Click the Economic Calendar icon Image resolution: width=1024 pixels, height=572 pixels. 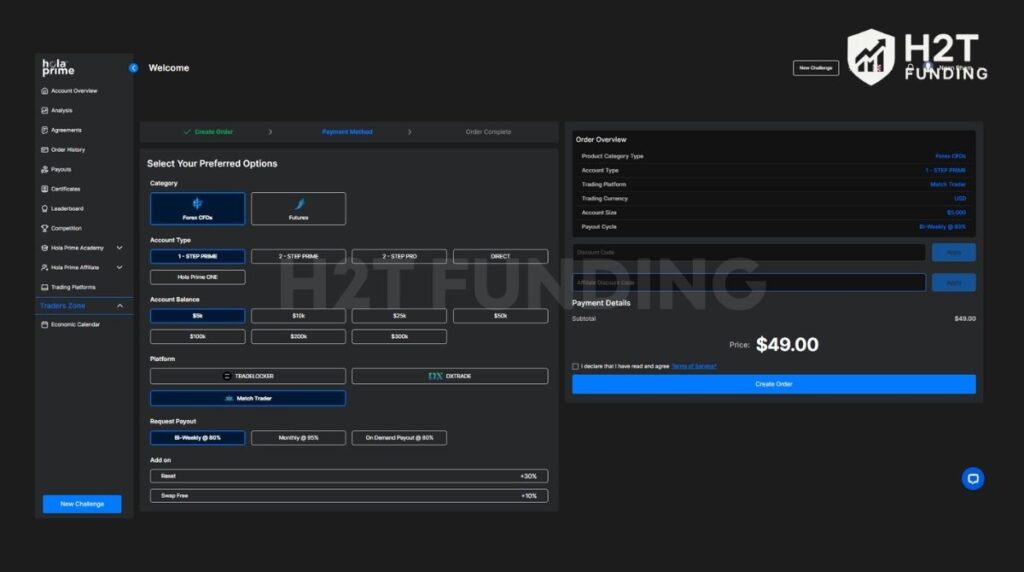(x=44, y=324)
